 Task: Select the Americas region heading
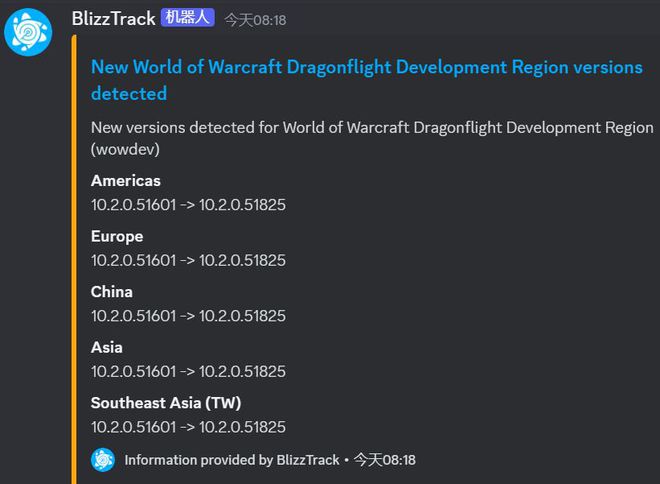click(x=125, y=181)
